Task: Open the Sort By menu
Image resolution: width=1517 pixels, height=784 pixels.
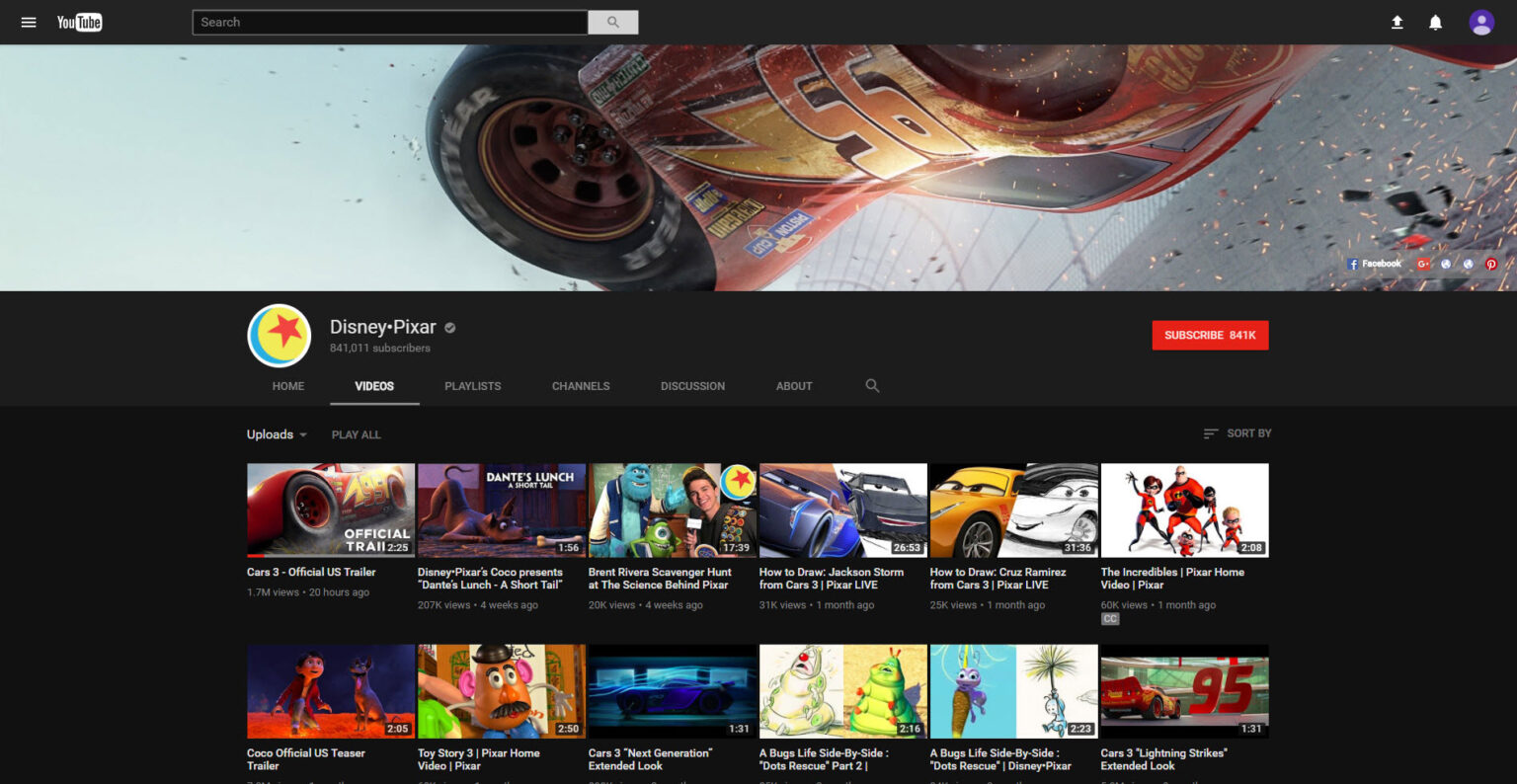Action: tap(1237, 433)
